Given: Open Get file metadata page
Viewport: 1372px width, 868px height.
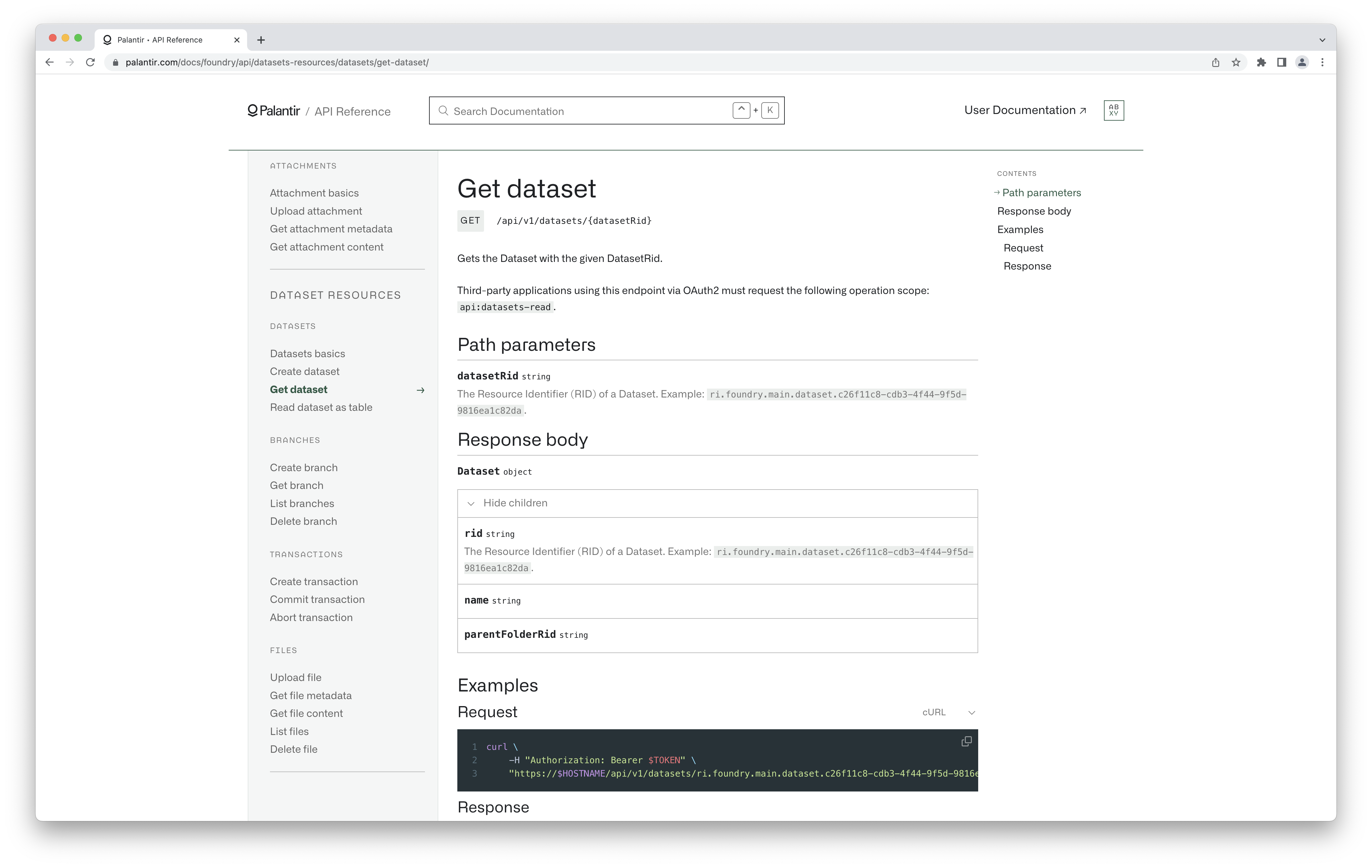Looking at the screenshot, I should point(311,695).
